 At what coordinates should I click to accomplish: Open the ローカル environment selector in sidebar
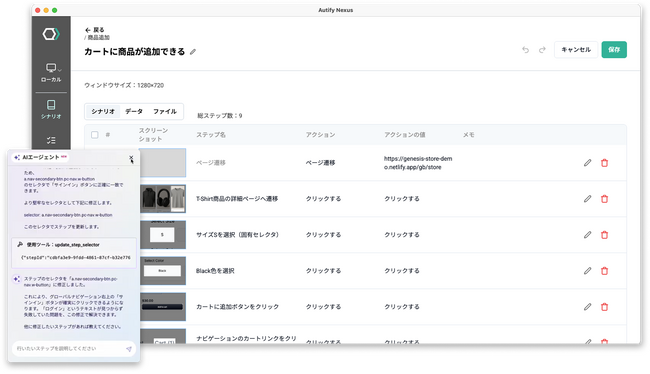click(x=51, y=73)
